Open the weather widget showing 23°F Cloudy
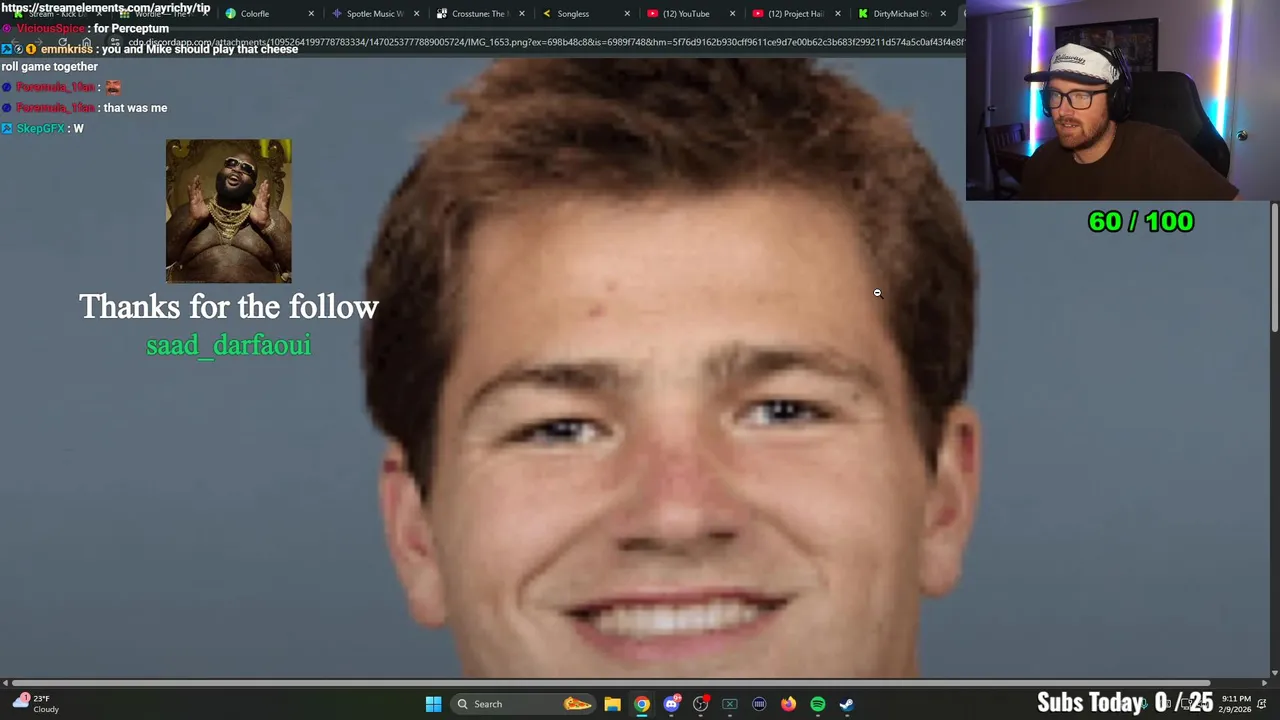This screenshot has height=720, width=1280. 36,704
